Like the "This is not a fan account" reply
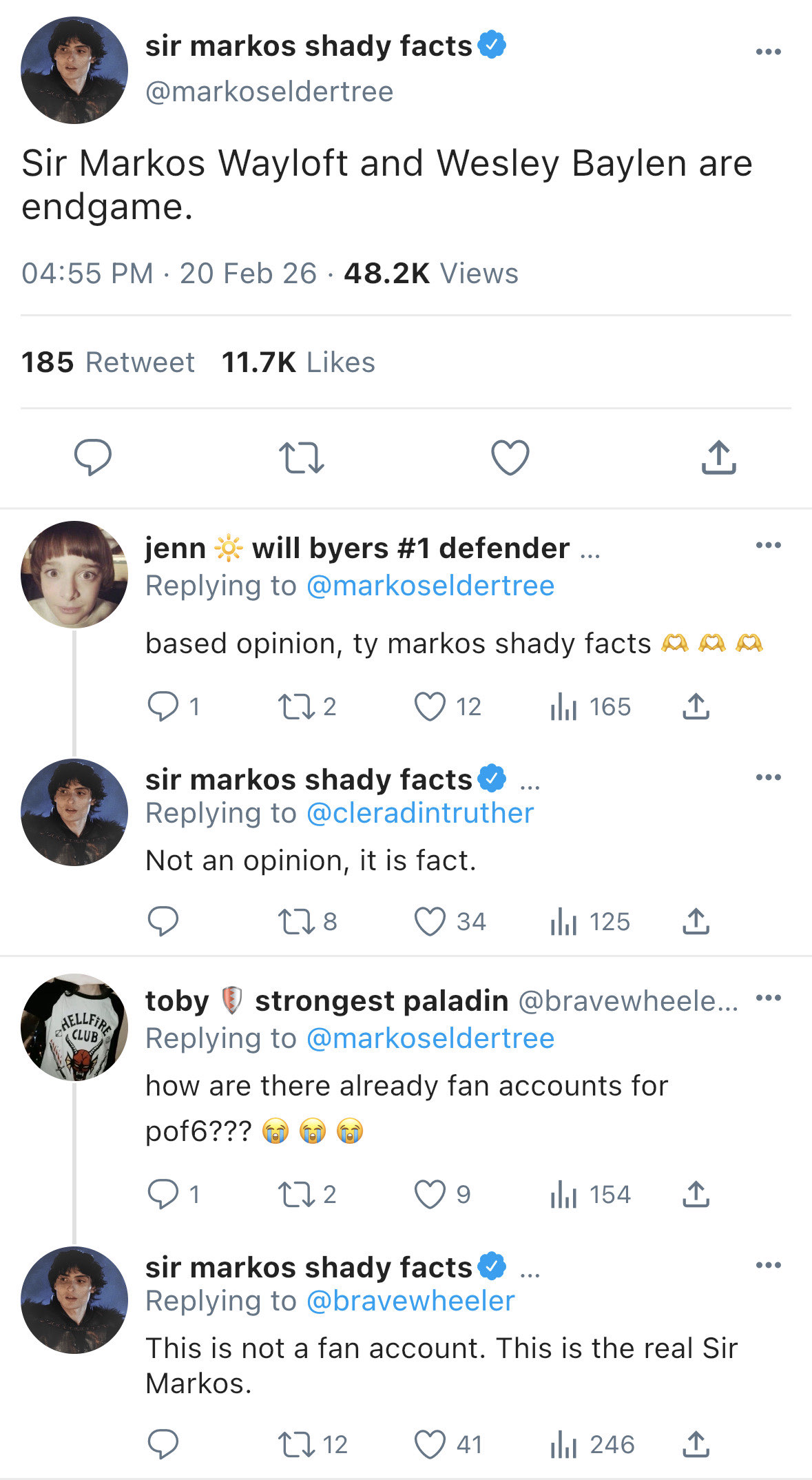Viewport: 812px width, 1480px height. [x=430, y=1444]
